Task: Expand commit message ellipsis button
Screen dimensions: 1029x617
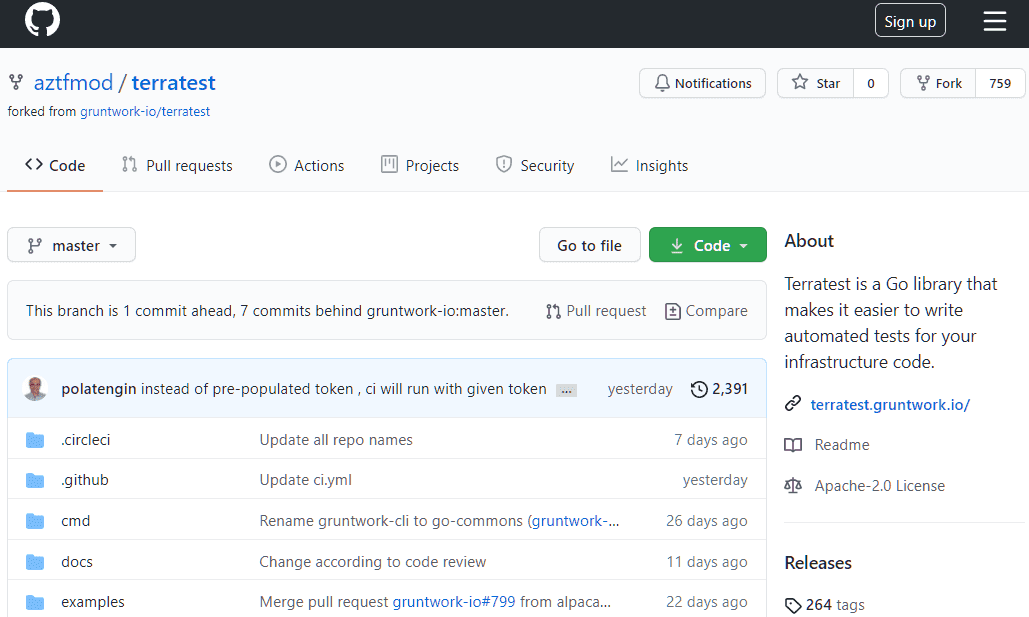Action: [x=566, y=390]
